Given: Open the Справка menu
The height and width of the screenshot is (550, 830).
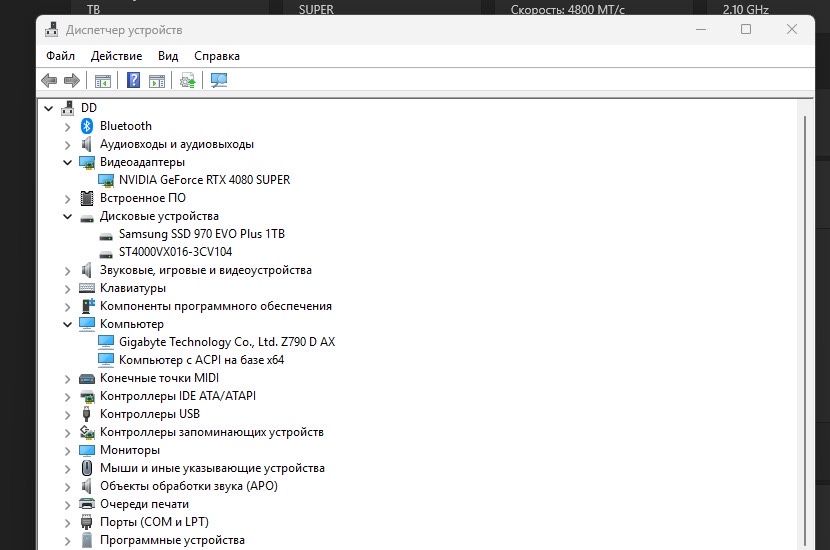Looking at the screenshot, I should (x=216, y=56).
